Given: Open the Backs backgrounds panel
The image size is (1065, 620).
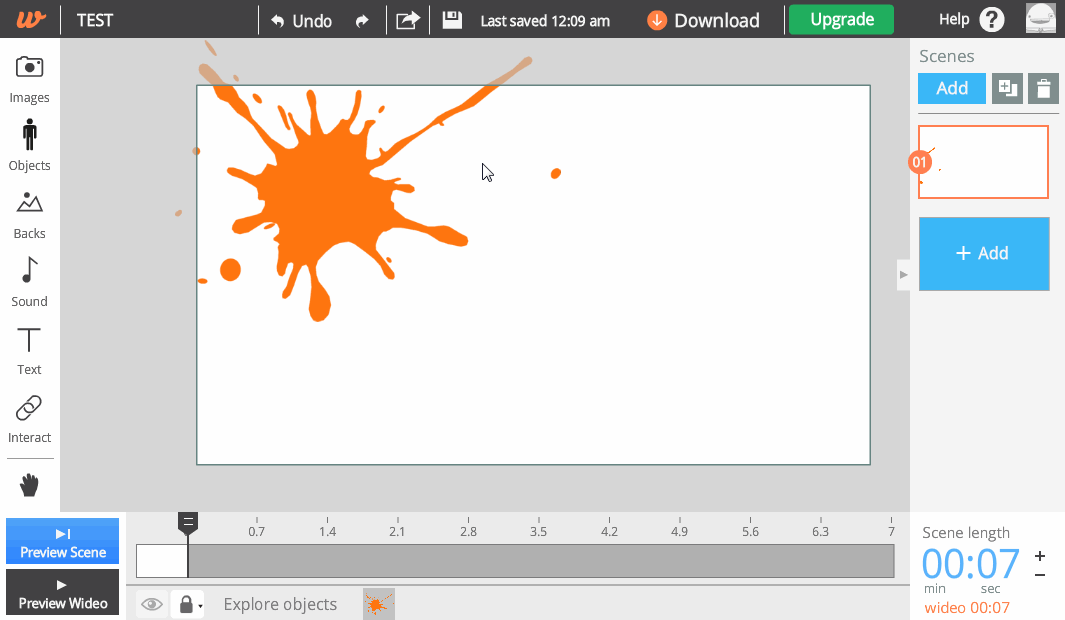Looking at the screenshot, I should tap(29, 215).
